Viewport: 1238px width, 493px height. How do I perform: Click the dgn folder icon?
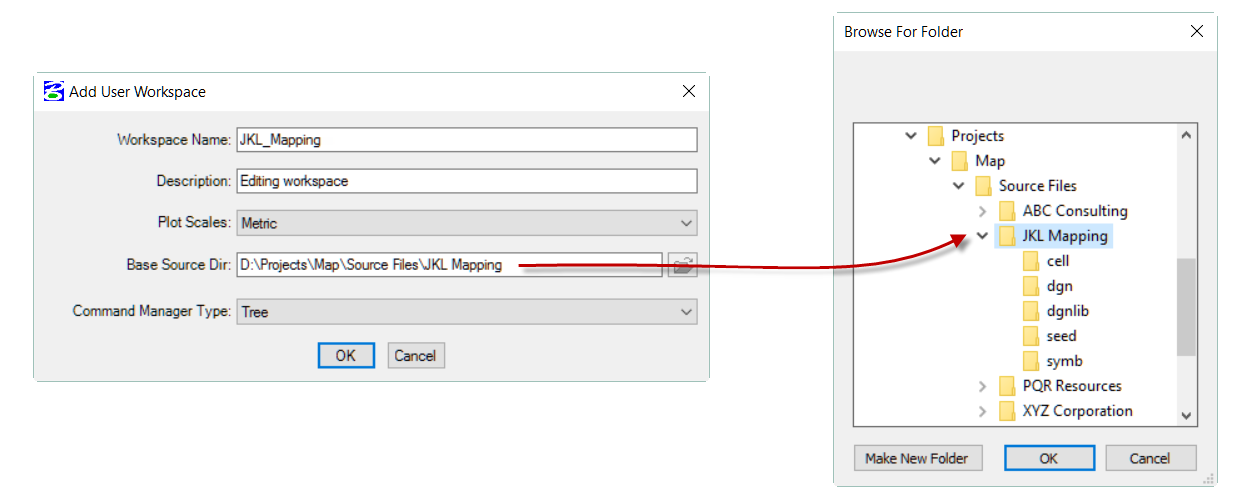1031,286
